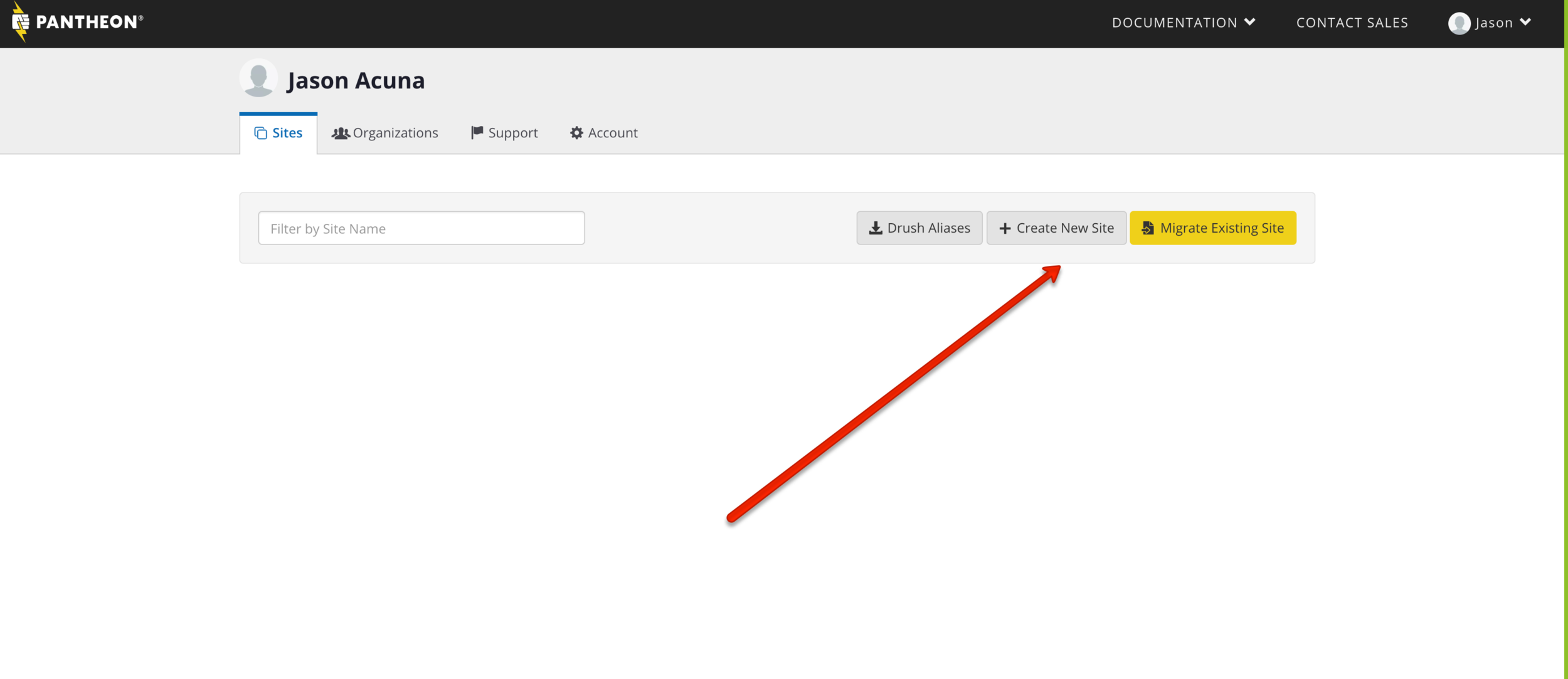1568x679 pixels.
Task: Open the Support tab
Action: [x=512, y=133]
